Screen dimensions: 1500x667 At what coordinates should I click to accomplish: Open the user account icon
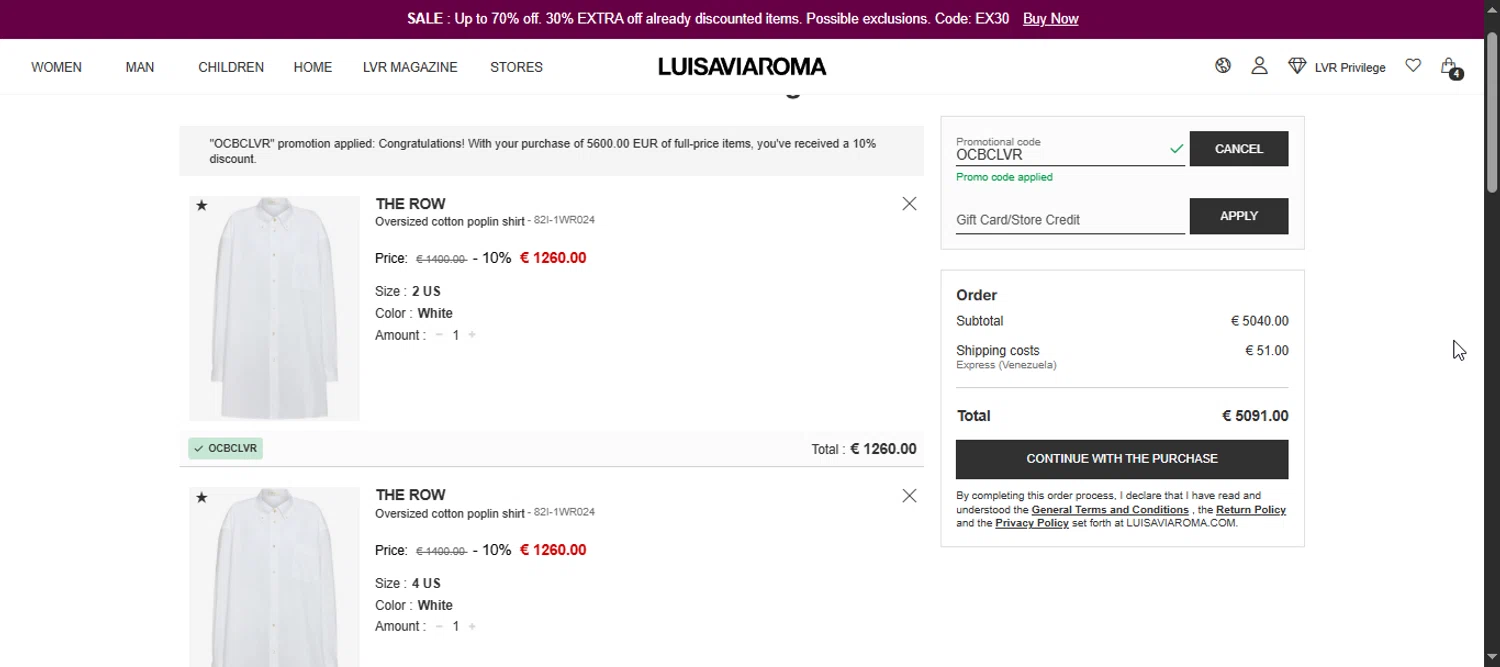(1259, 66)
